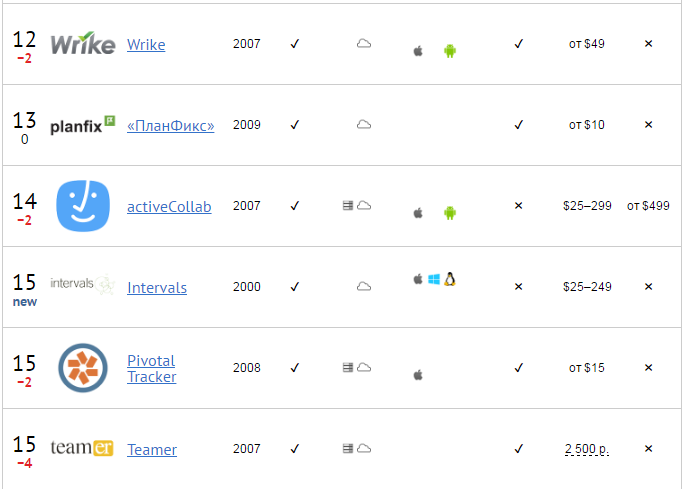Click the Windows icon in Intervals row
Screen dimensions: 687x489
[x=434, y=280]
